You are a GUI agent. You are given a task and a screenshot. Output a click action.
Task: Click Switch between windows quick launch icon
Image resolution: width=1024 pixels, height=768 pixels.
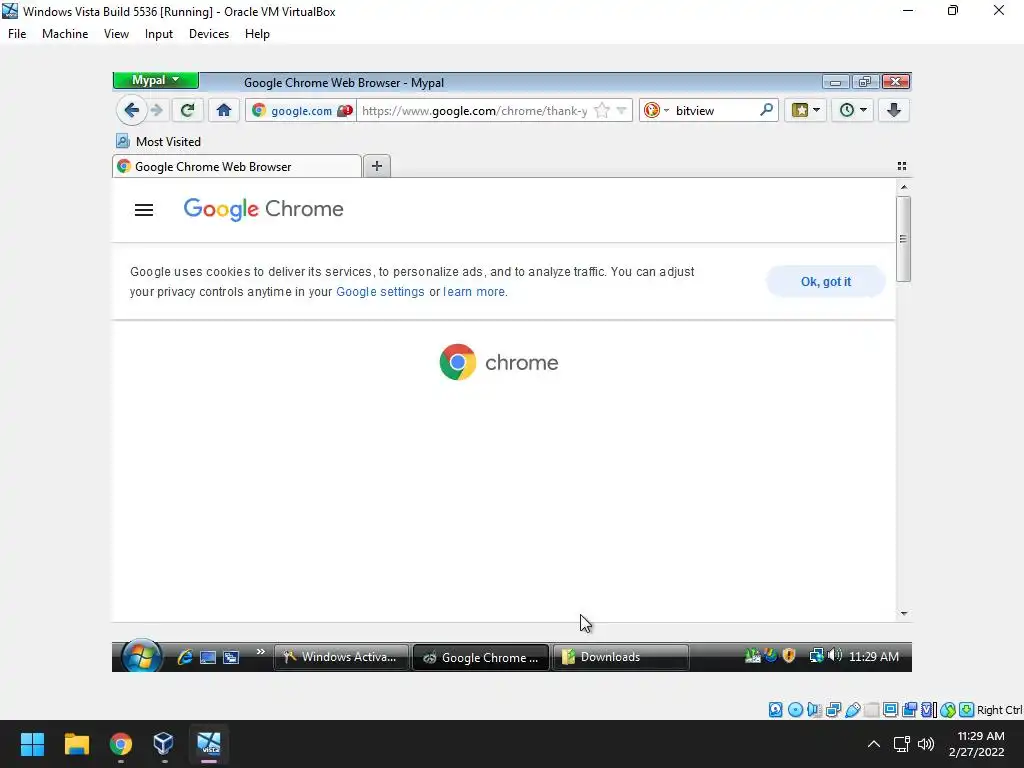(x=231, y=657)
